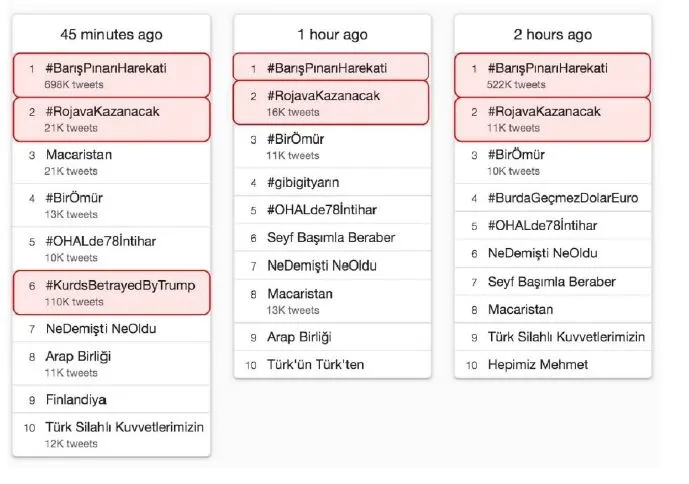Open Türk Silahlı Kuvvetlerimizin with 12K tweets
The image size is (689, 484).
coord(112,434)
